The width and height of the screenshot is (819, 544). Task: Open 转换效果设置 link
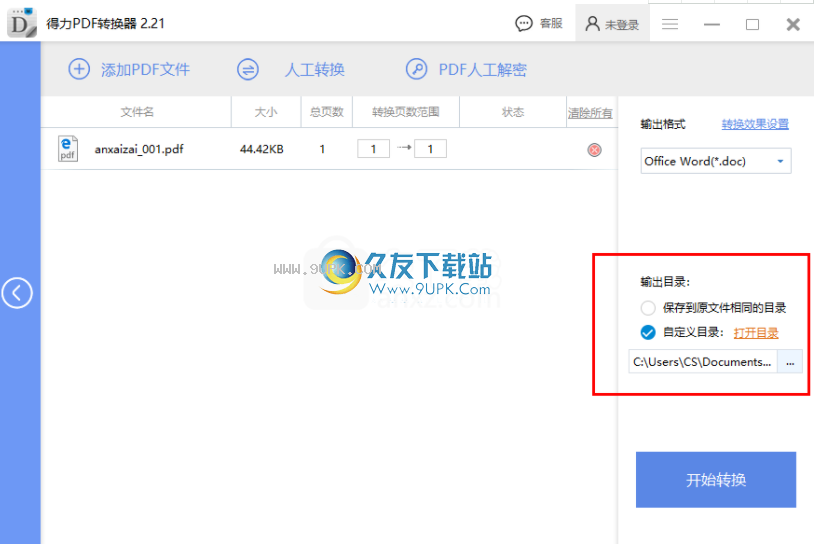755,124
